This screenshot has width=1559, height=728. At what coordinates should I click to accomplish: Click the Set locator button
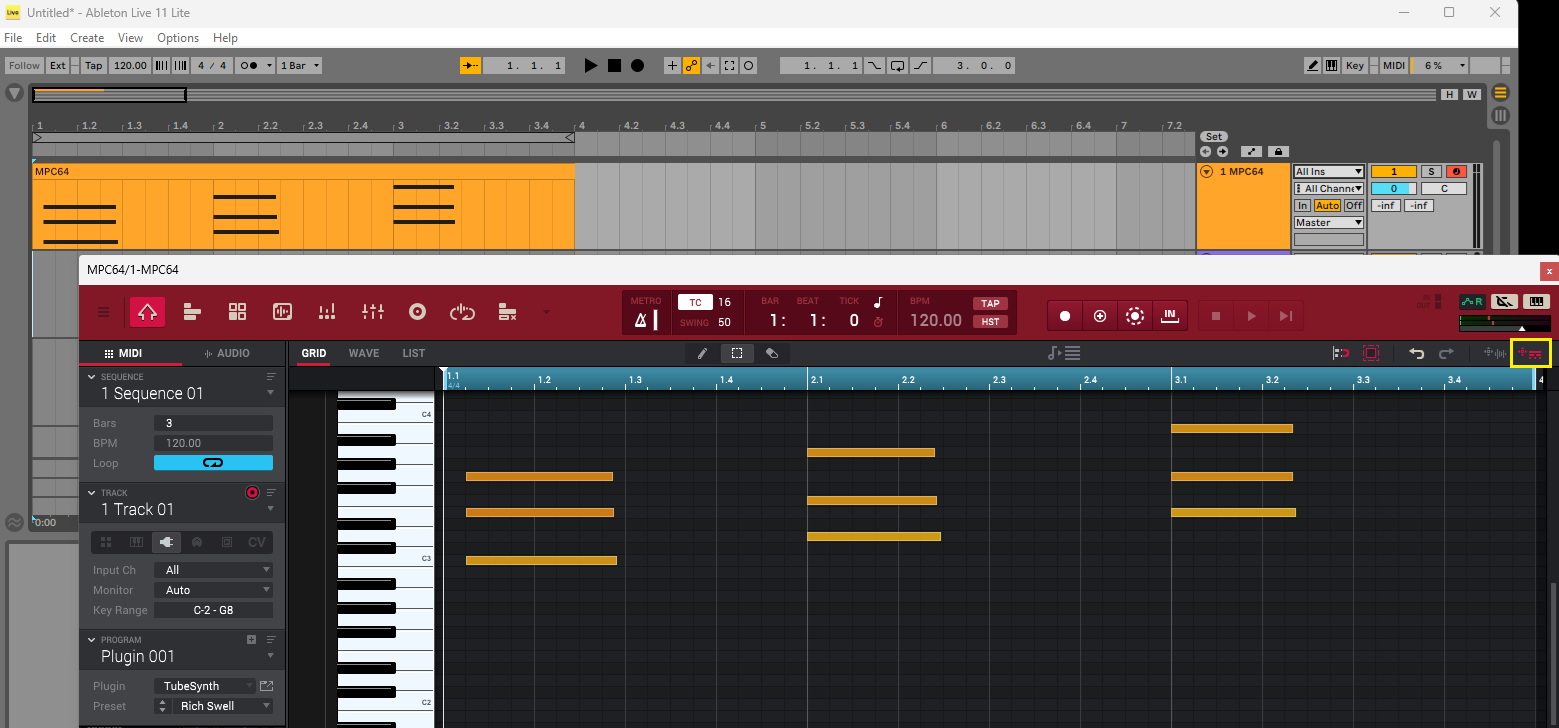1213,136
